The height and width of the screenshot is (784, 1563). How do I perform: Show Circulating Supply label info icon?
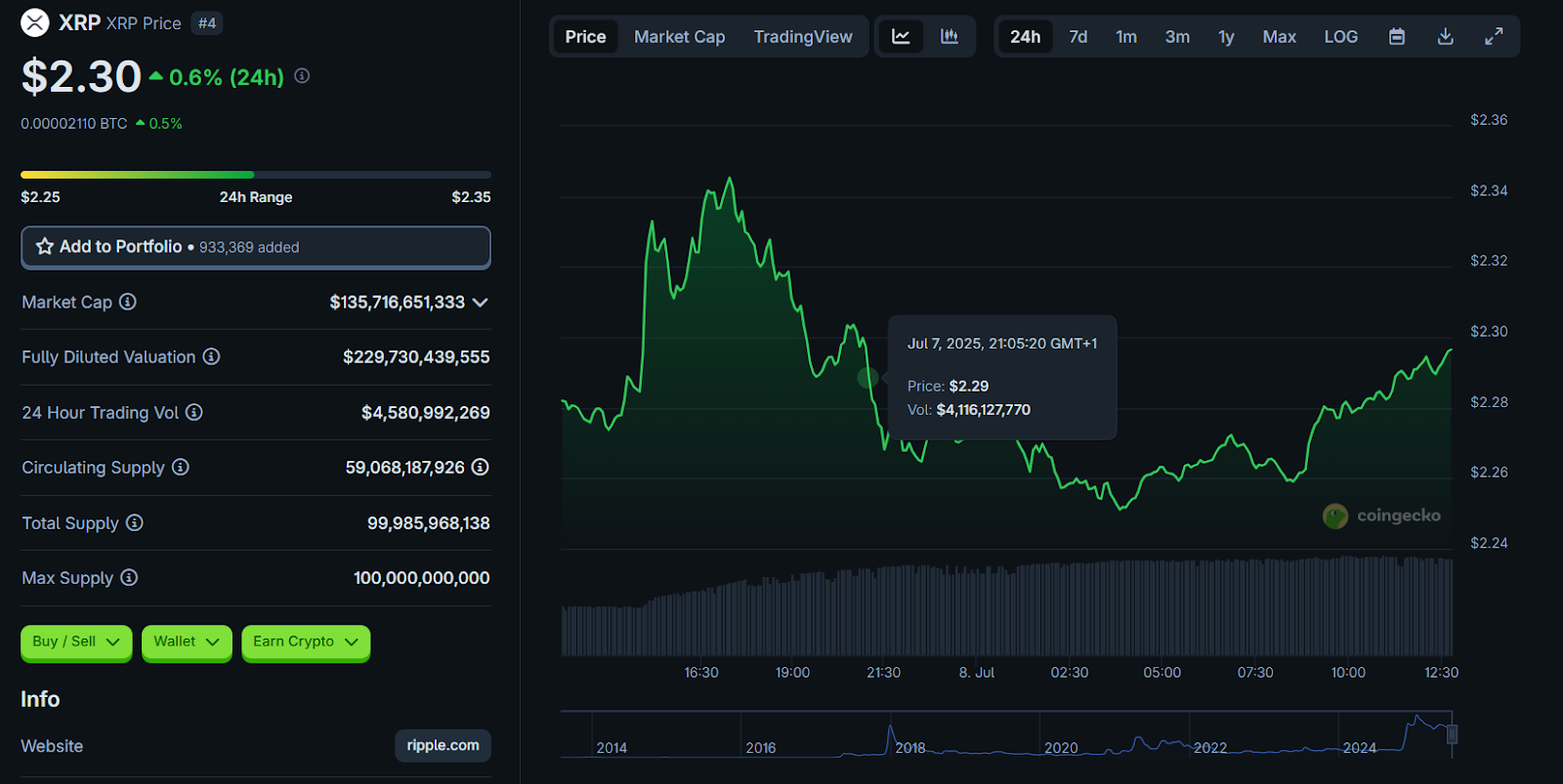tap(181, 467)
